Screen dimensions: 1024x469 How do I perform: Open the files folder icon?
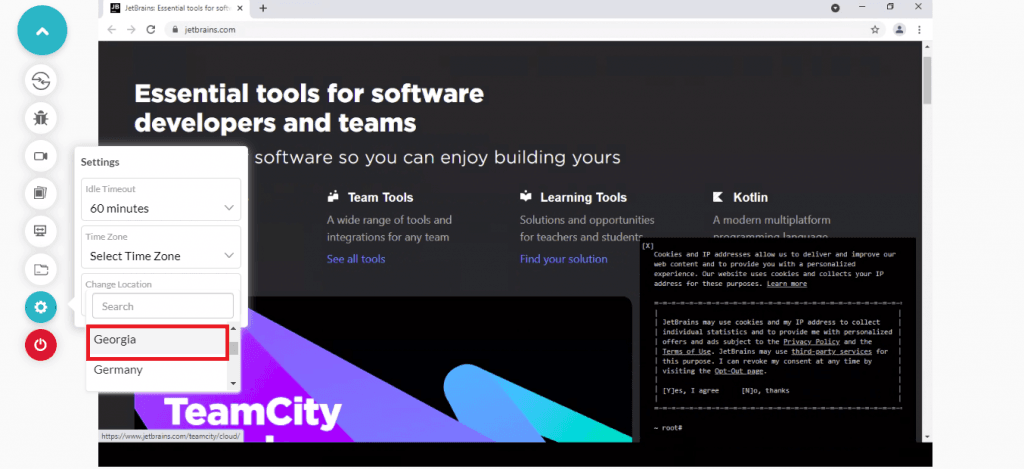[40, 269]
